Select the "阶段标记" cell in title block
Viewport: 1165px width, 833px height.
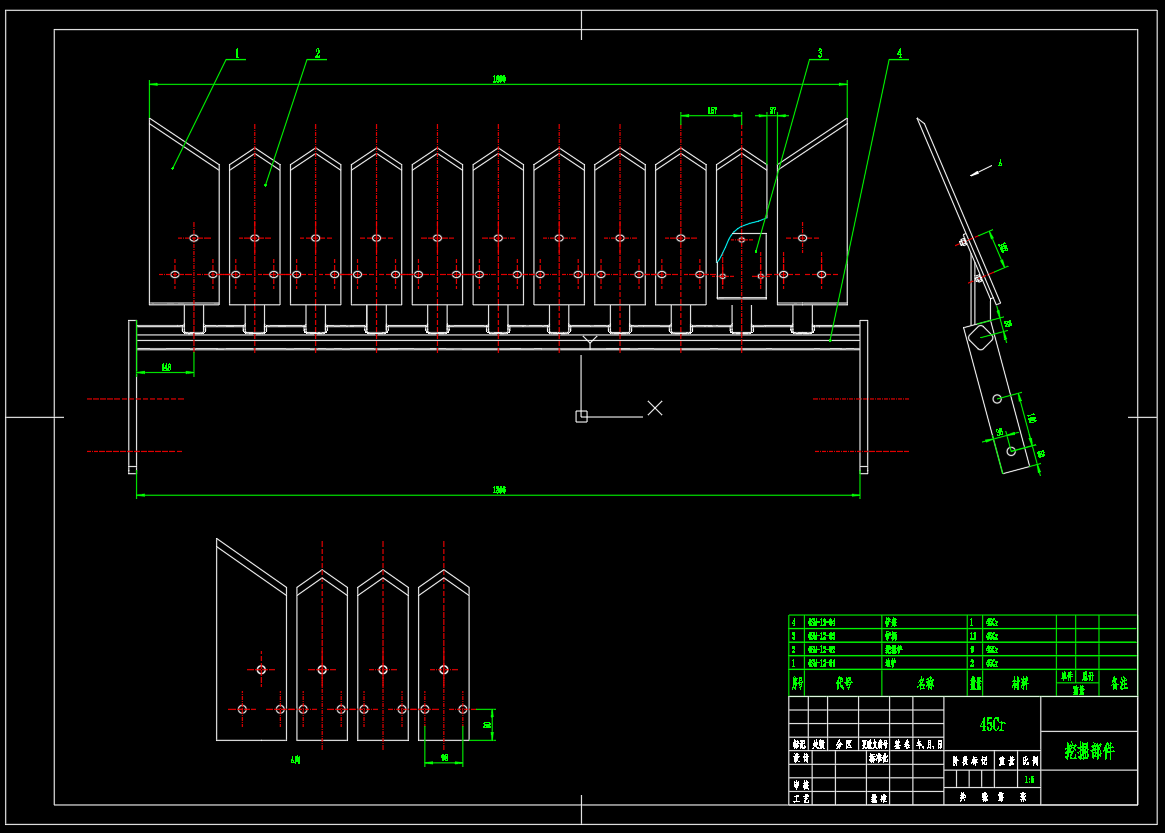pyautogui.click(x=970, y=761)
